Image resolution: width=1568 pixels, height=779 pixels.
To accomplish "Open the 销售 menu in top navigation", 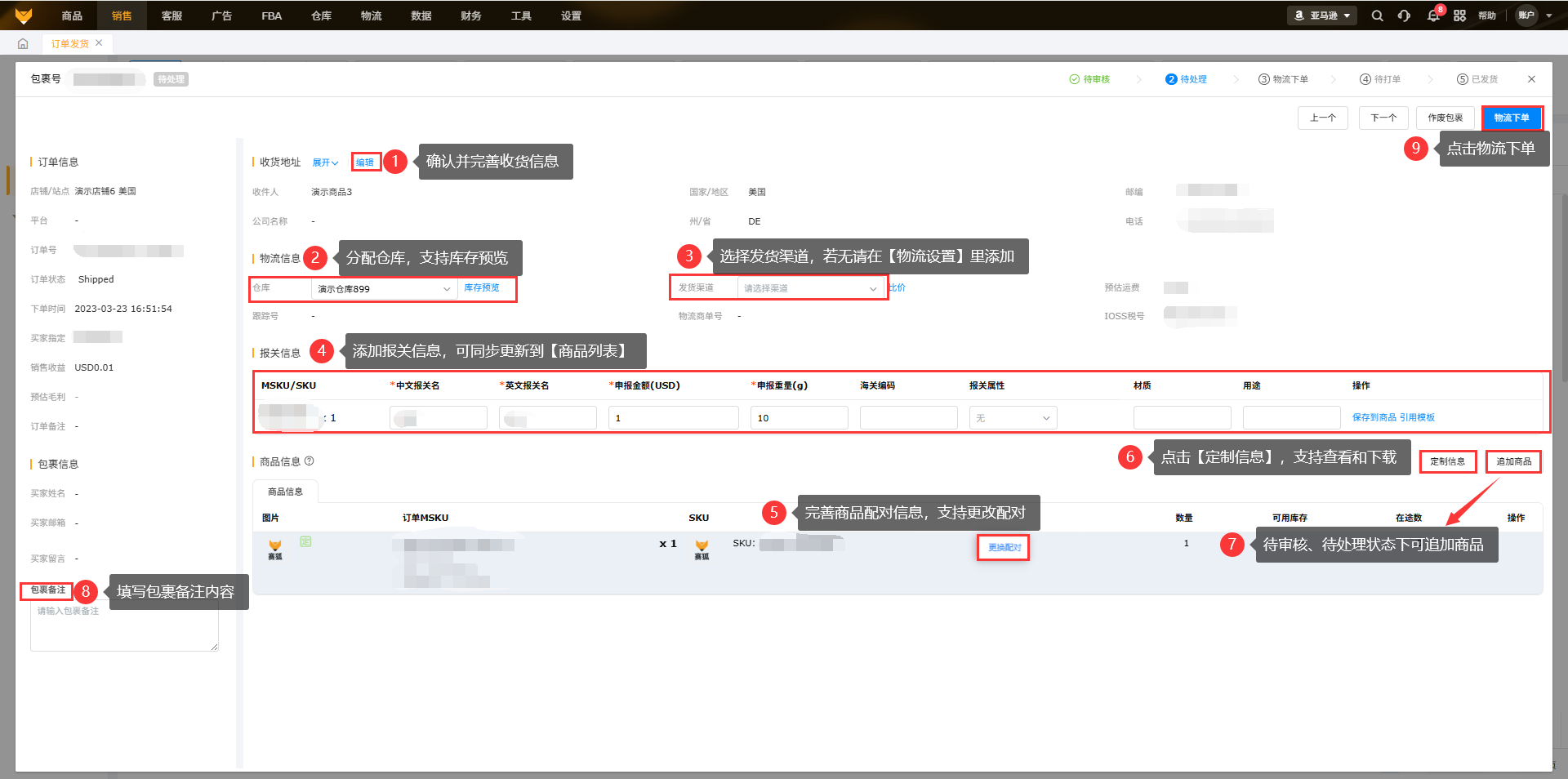I will [x=122, y=16].
